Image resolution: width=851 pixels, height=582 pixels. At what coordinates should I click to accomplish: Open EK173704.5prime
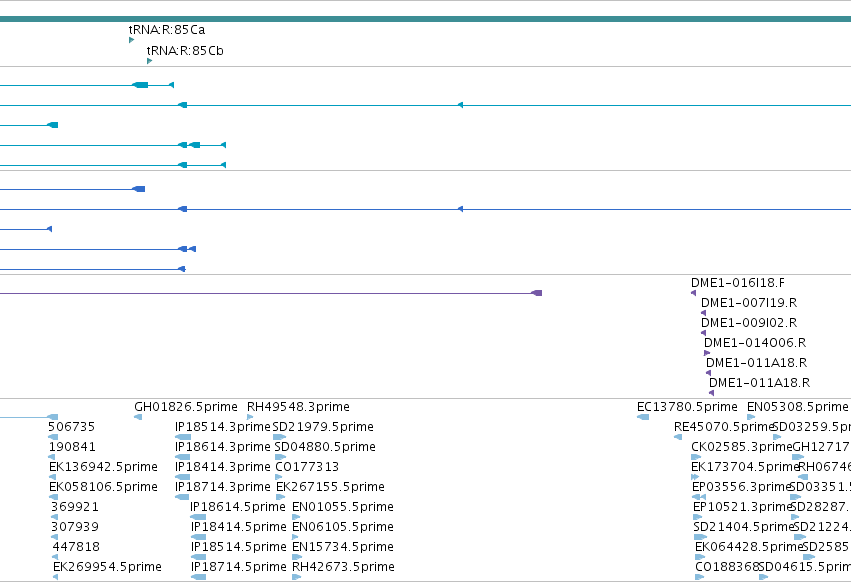pos(745,467)
